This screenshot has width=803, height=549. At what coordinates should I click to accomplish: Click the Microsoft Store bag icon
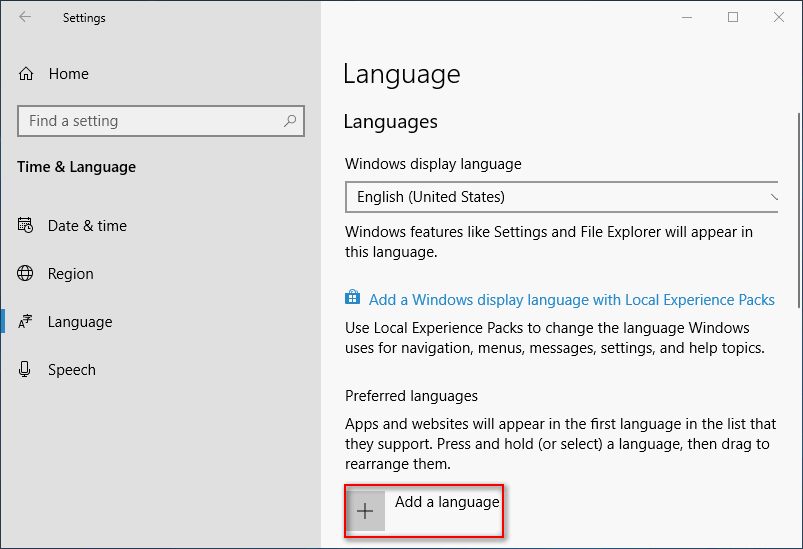[x=352, y=297]
